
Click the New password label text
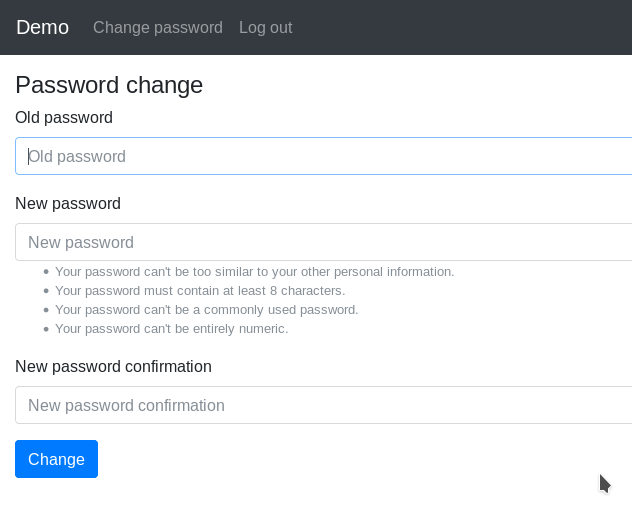coord(68,203)
